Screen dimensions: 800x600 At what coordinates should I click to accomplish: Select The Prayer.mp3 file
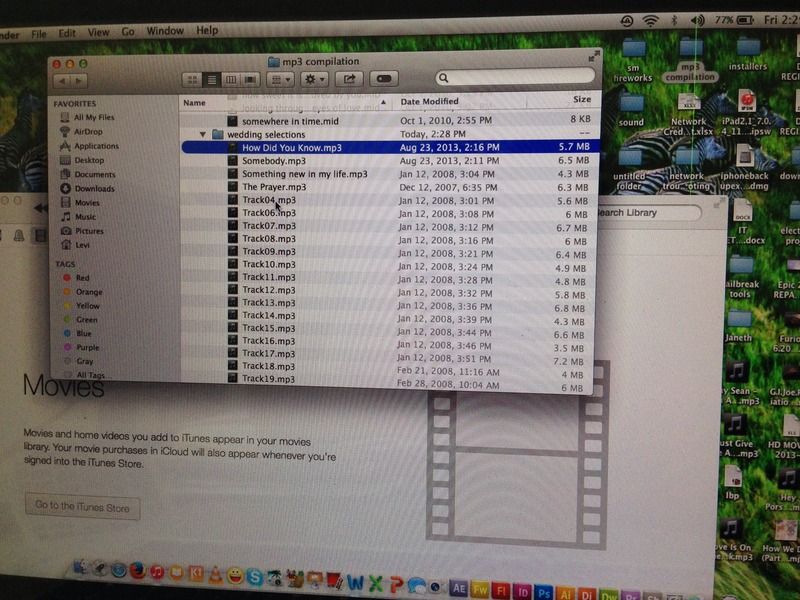point(274,187)
